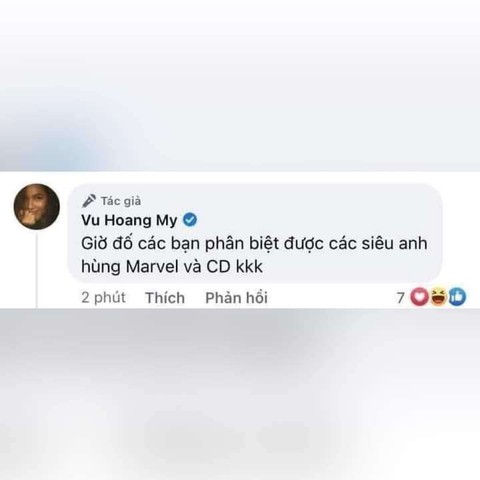Click the "Tác giả" author label
This screenshot has width=480, height=480.
point(121,201)
